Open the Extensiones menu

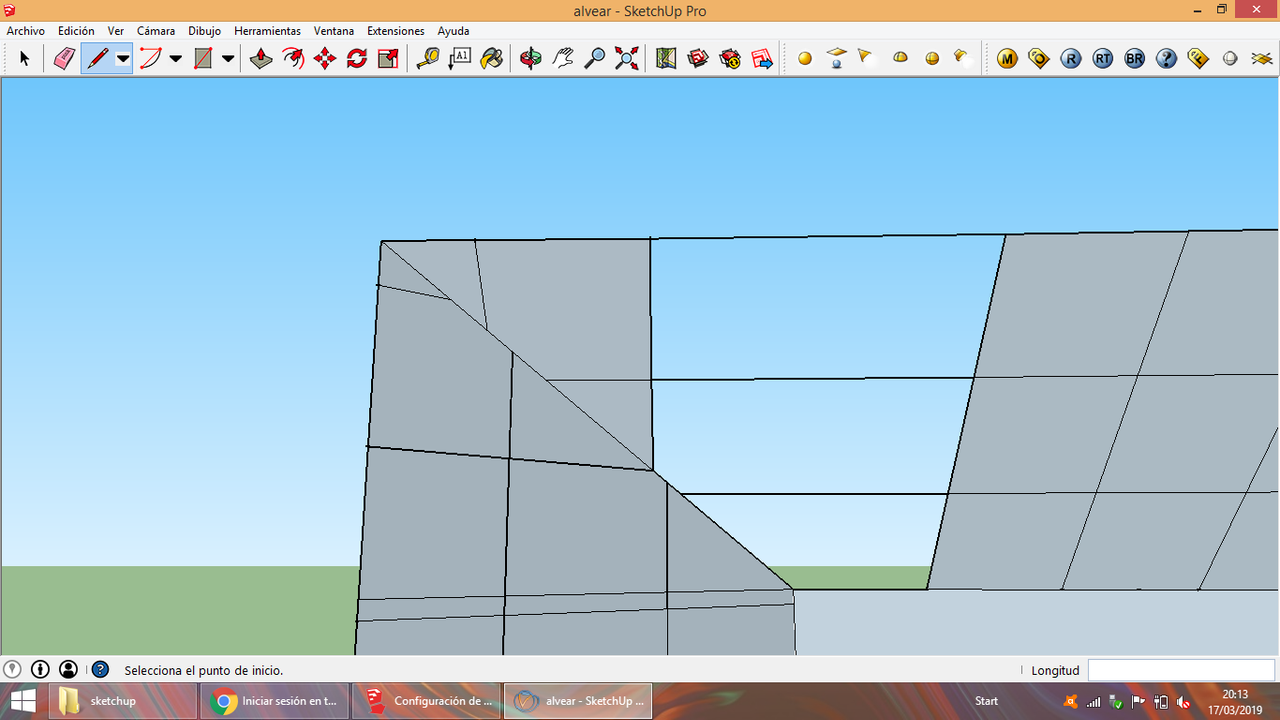pos(396,31)
